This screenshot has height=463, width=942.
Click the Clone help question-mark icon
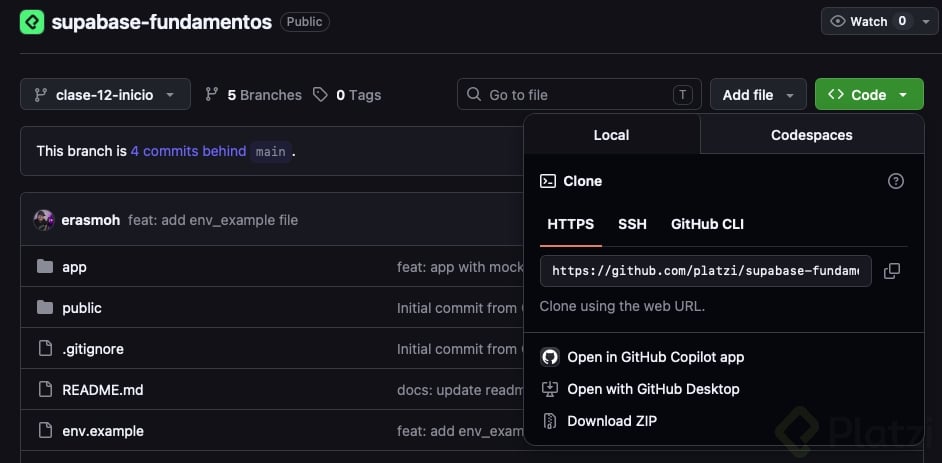click(896, 181)
